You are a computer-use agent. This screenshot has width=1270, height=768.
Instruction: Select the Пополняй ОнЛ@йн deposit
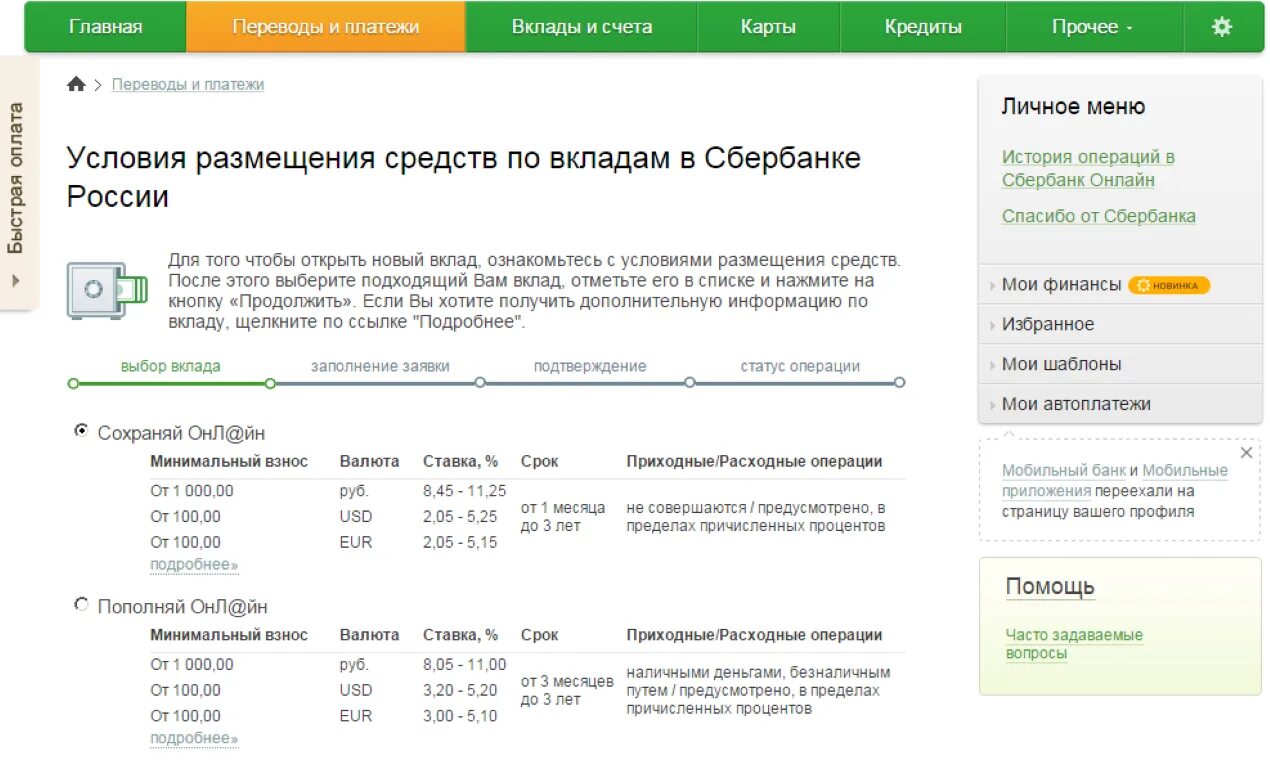81,604
